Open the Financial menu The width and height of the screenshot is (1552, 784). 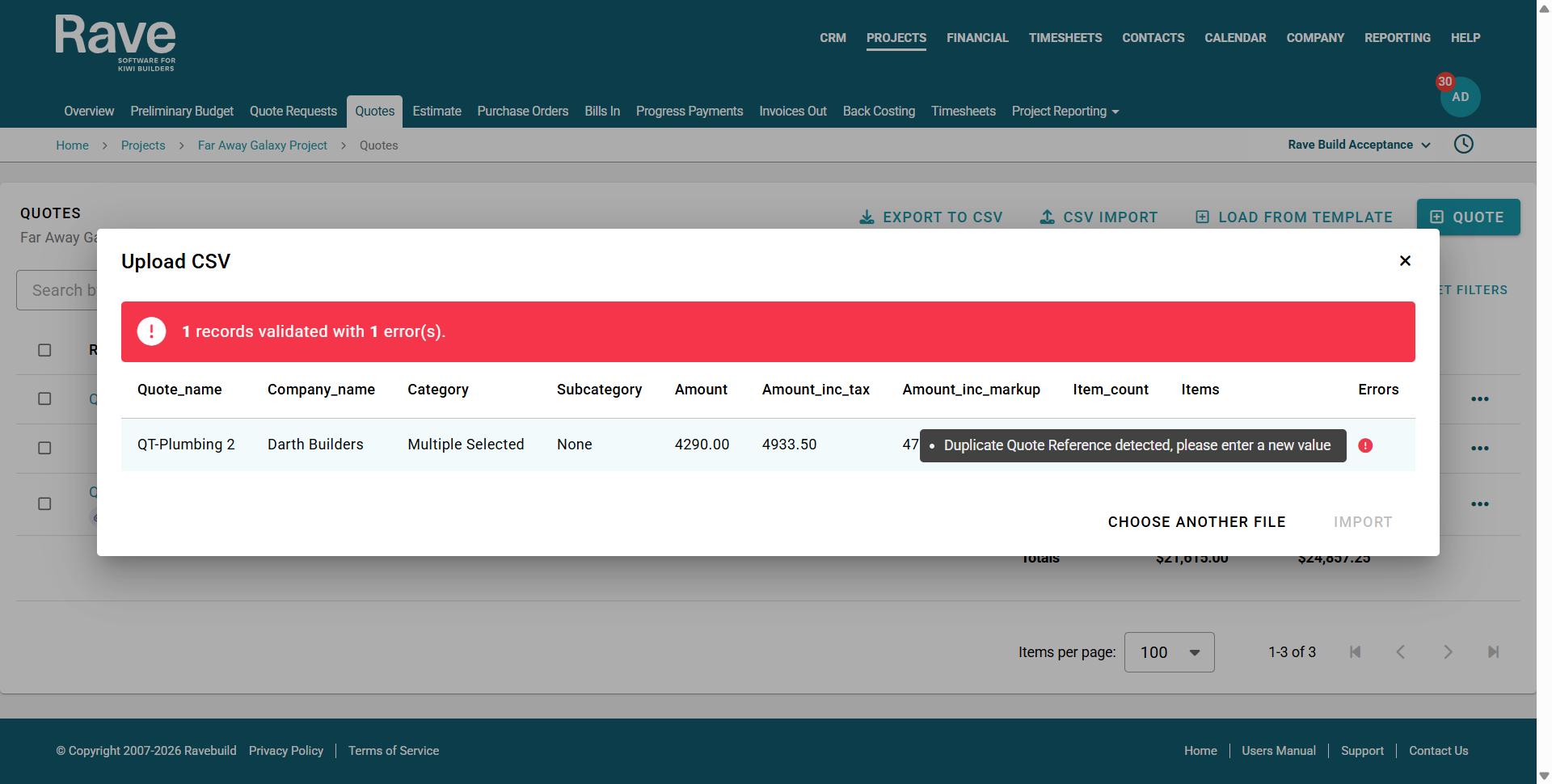click(x=977, y=38)
